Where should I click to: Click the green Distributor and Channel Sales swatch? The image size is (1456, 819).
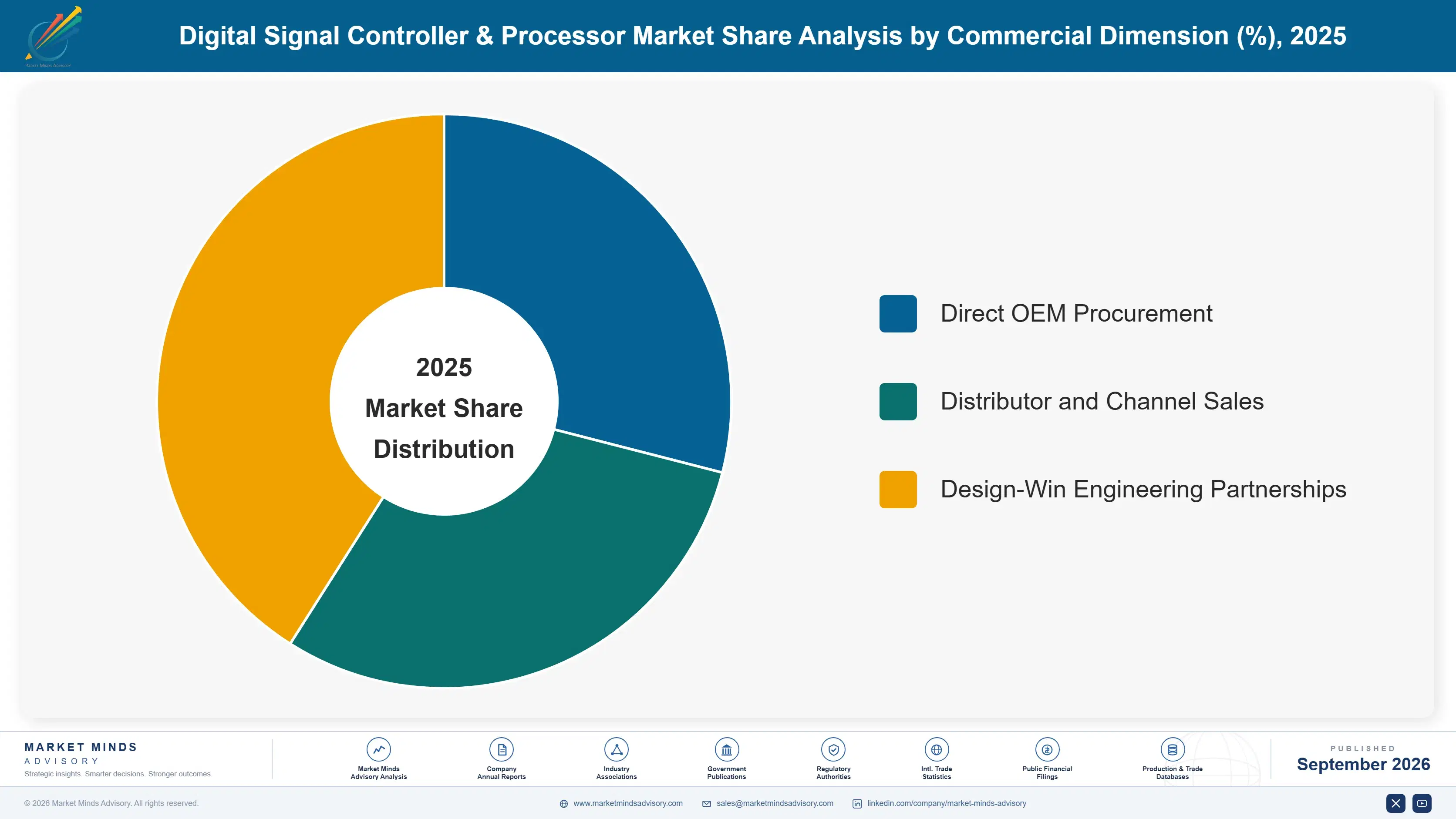coord(897,402)
